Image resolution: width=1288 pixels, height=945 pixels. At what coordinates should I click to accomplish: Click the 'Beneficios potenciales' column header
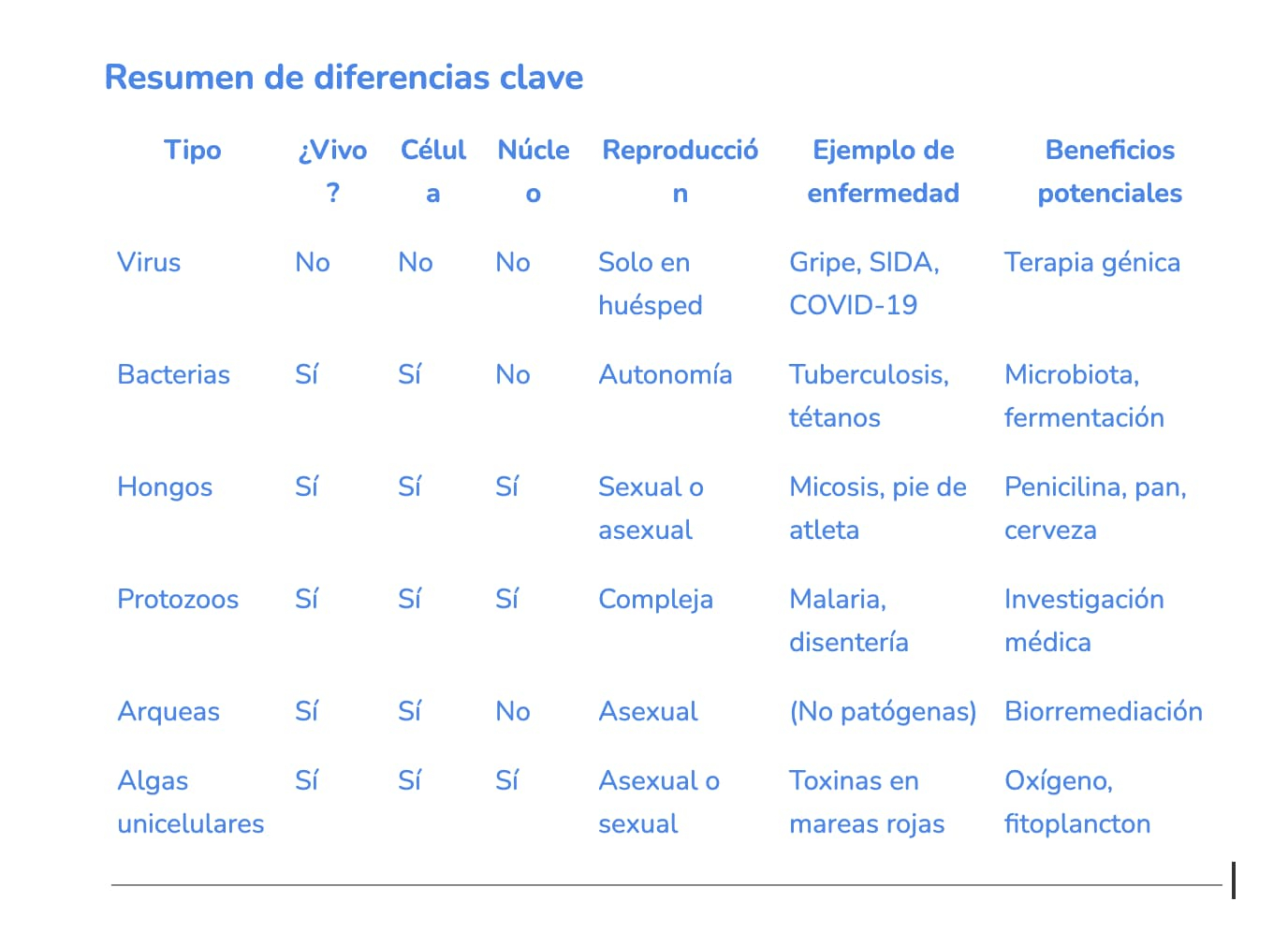pos(1109,171)
